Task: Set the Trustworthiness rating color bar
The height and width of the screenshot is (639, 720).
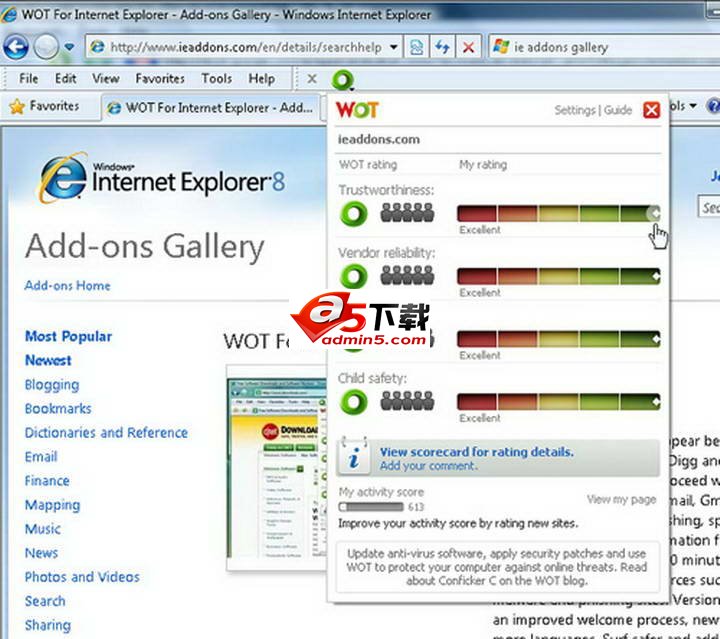Action: click(558, 213)
